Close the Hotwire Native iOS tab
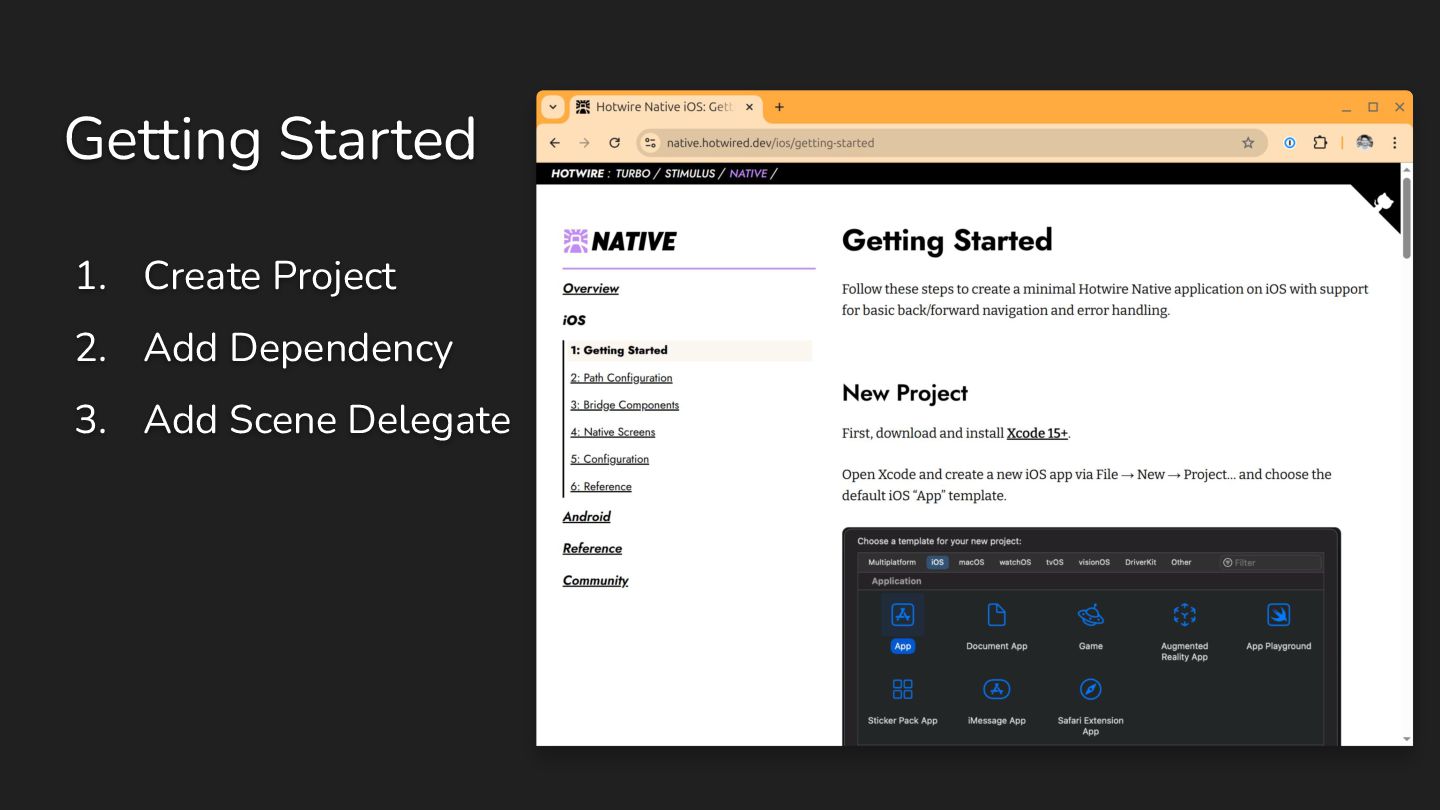This screenshot has width=1440, height=810. [749, 107]
